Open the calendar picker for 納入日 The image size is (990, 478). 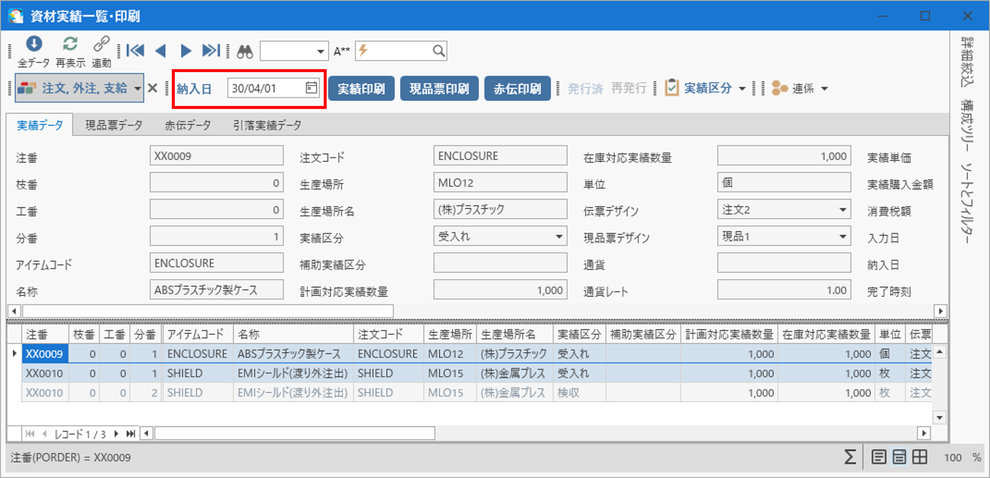pos(311,88)
